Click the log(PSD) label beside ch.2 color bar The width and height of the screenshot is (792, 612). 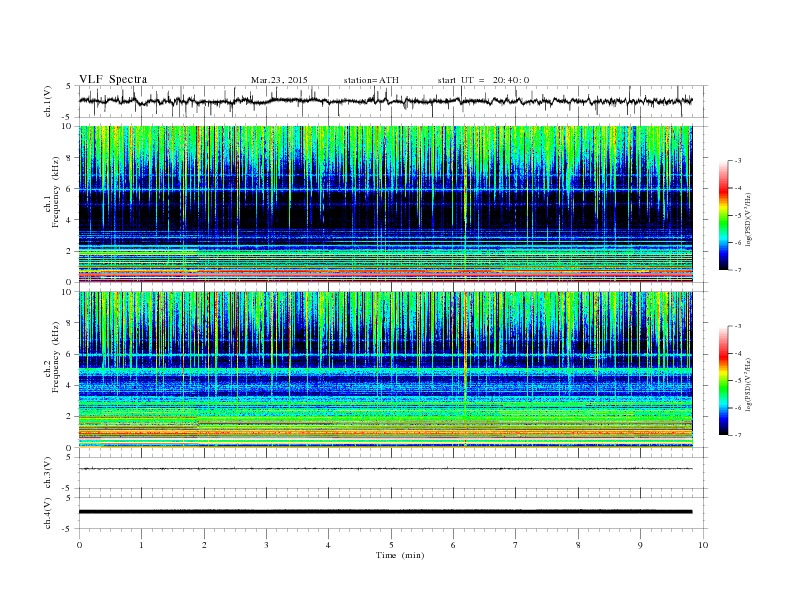click(749, 384)
